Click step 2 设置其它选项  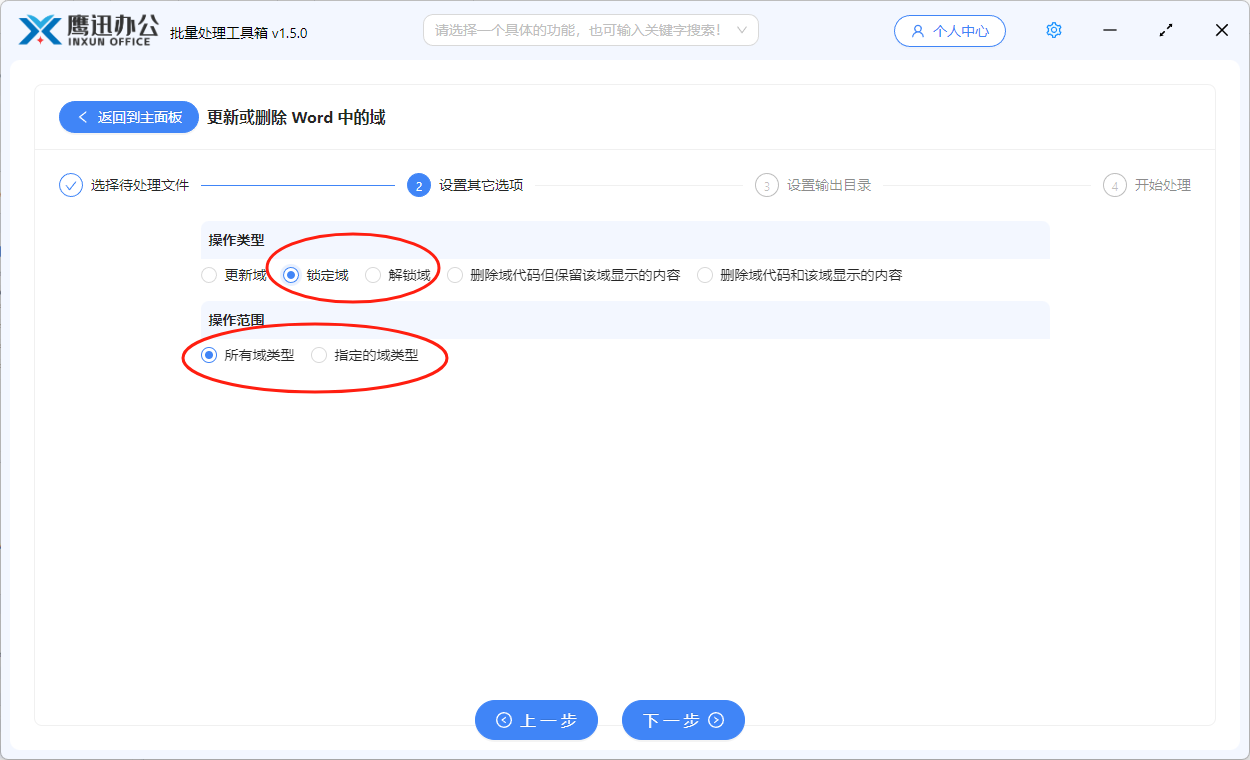465,185
